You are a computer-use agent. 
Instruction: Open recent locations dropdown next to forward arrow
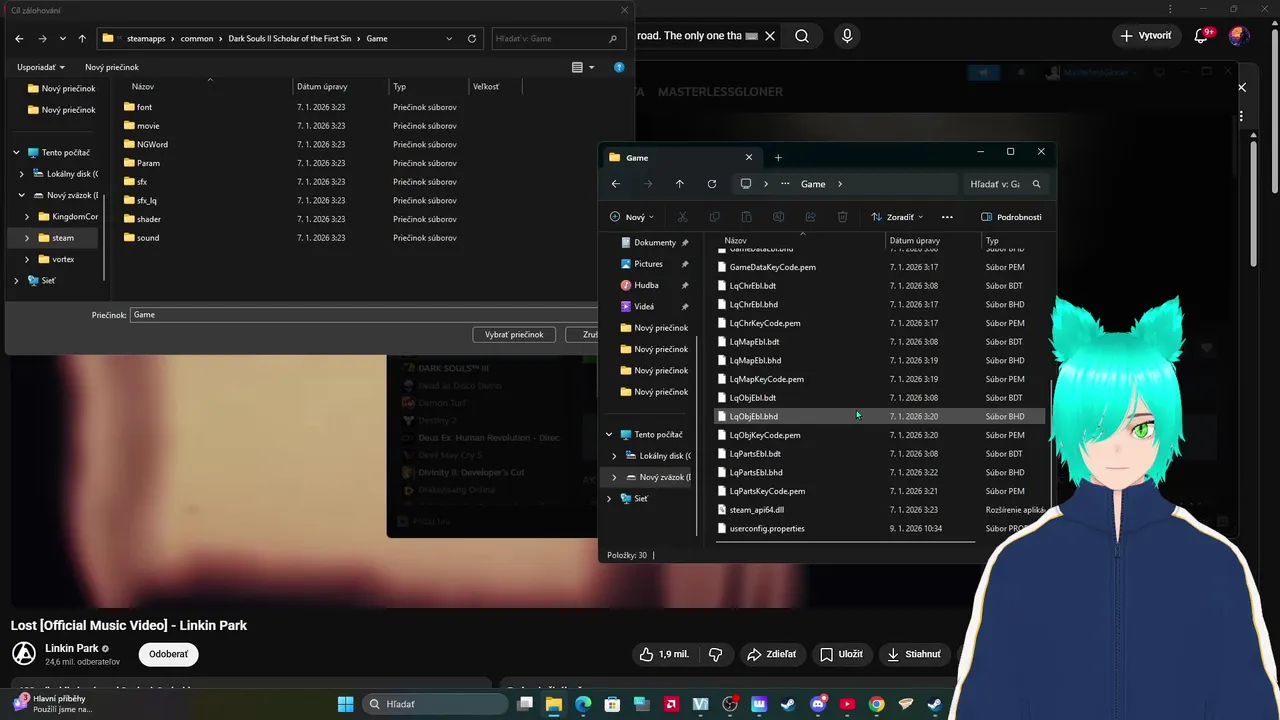click(x=63, y=39)
